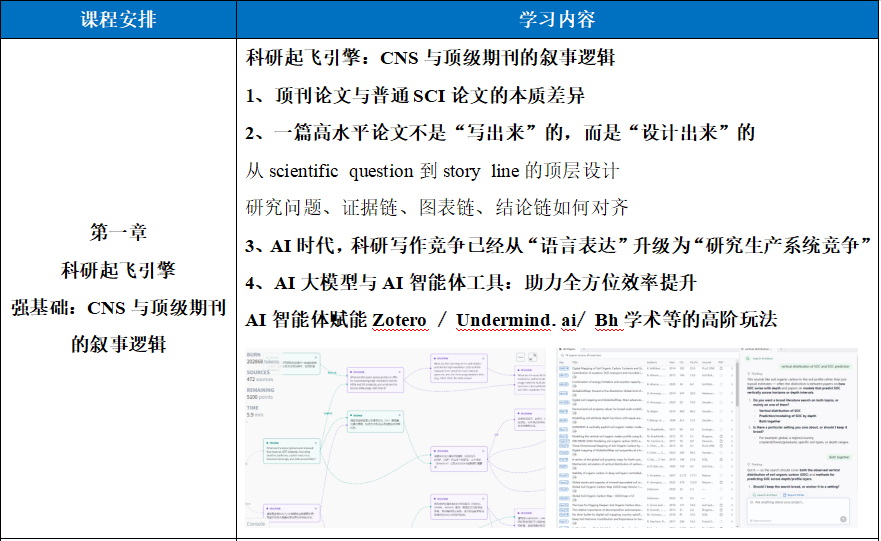Click the Report Writer button below chat
Image resolution: width=881 pixels, height=541 pixels.
point(794,495)
